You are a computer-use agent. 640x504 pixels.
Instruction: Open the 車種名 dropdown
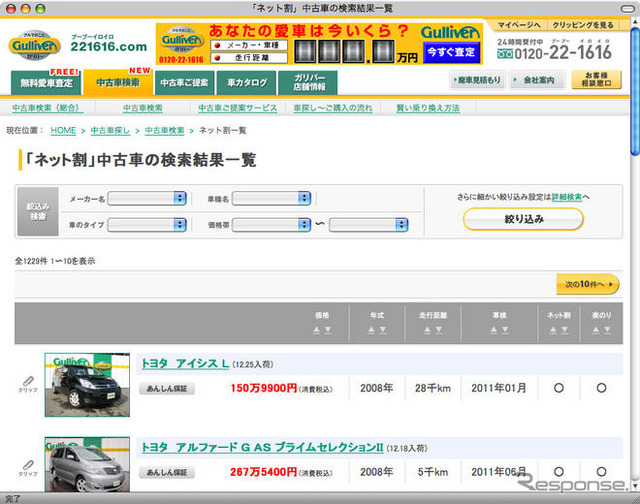tap(271, 198)
